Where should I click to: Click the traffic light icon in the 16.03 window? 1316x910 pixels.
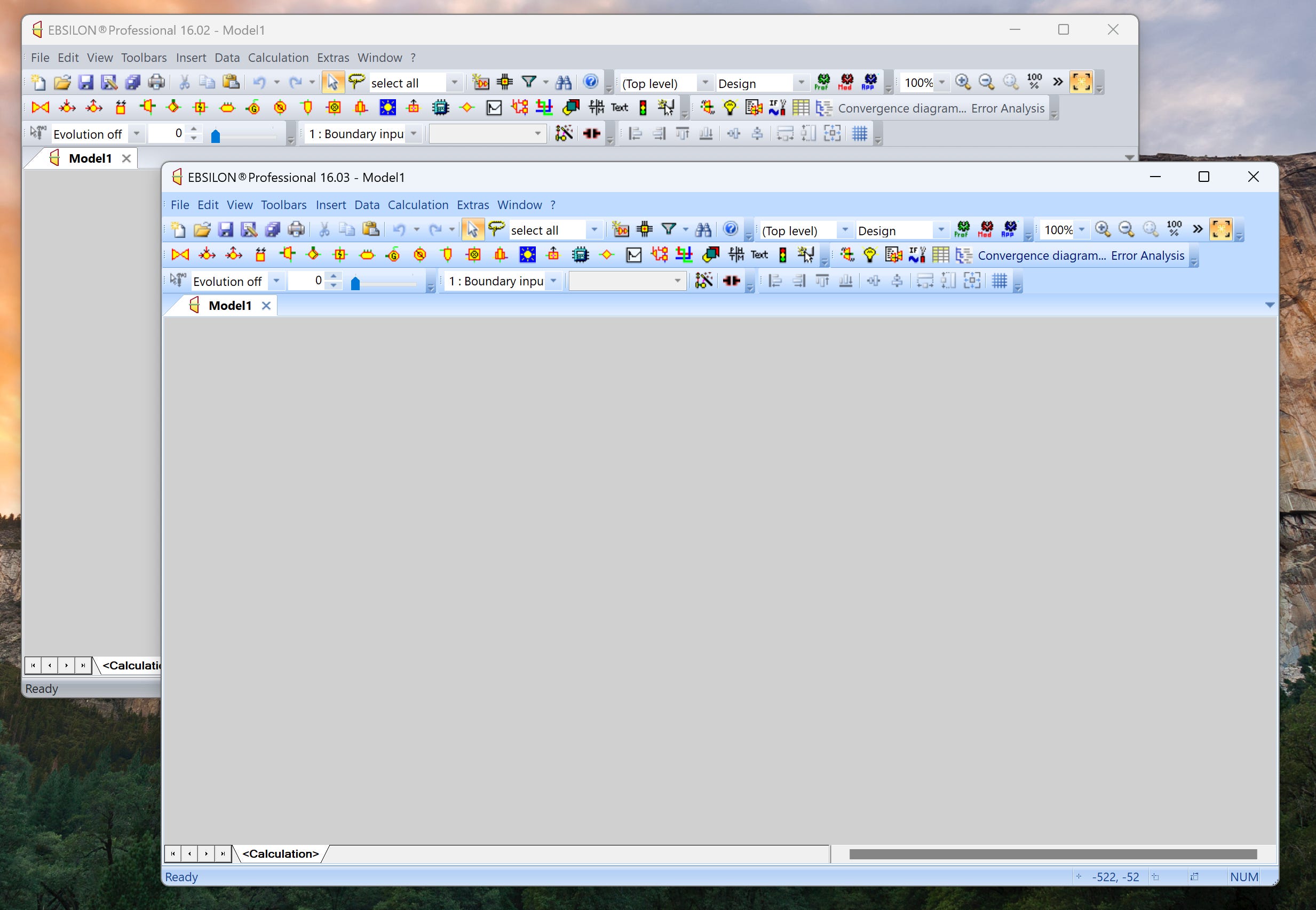click(x=783, y=255)
